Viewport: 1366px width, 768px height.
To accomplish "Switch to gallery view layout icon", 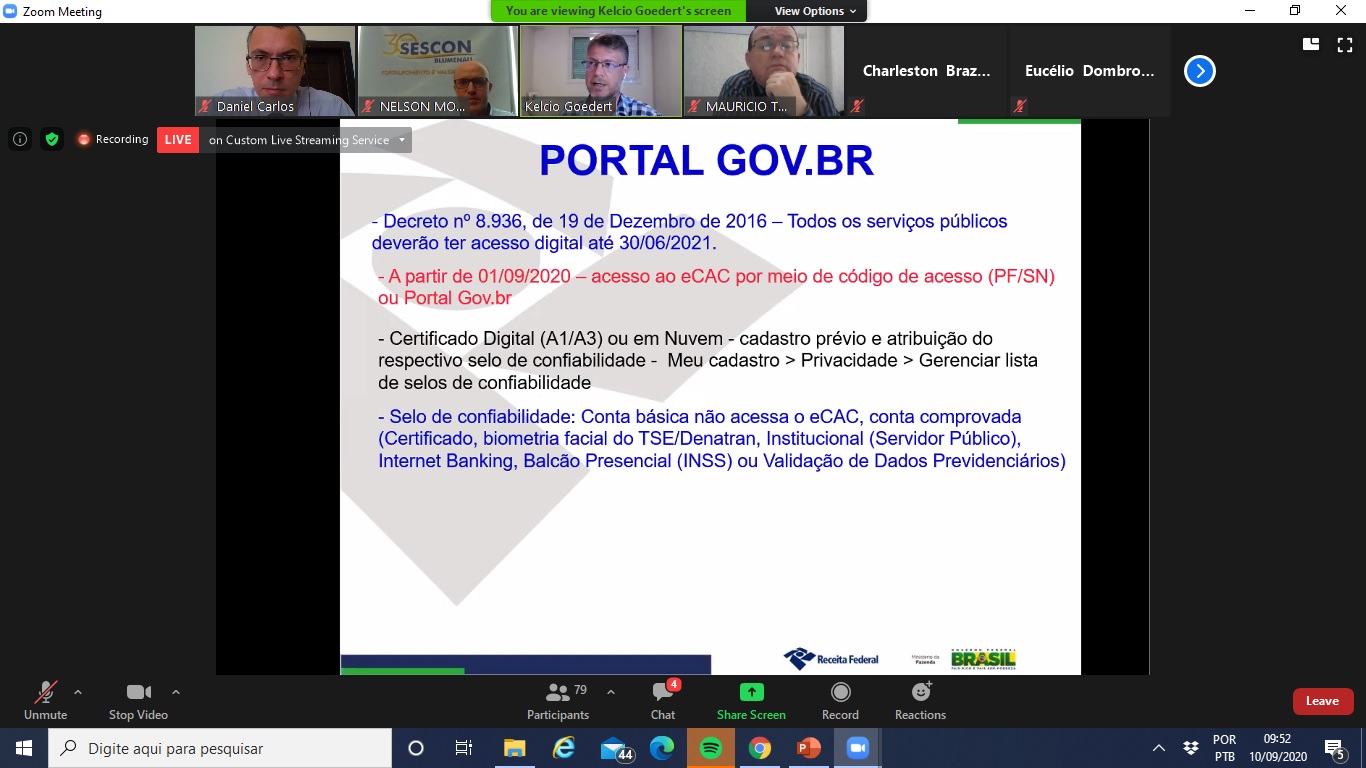I will coord(1311,44).
